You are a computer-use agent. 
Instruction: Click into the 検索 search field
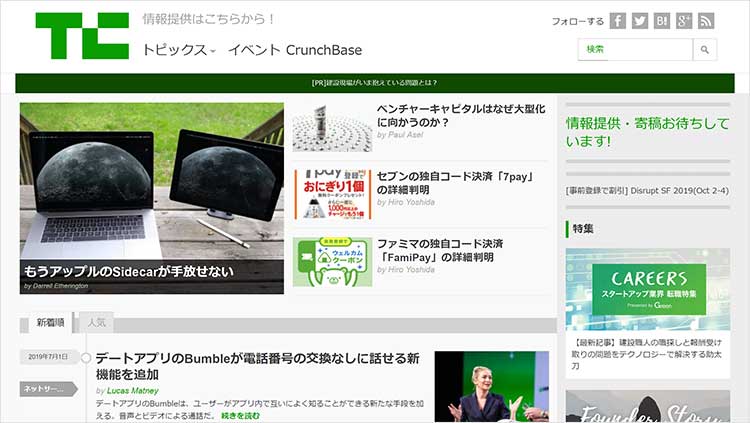635,49
